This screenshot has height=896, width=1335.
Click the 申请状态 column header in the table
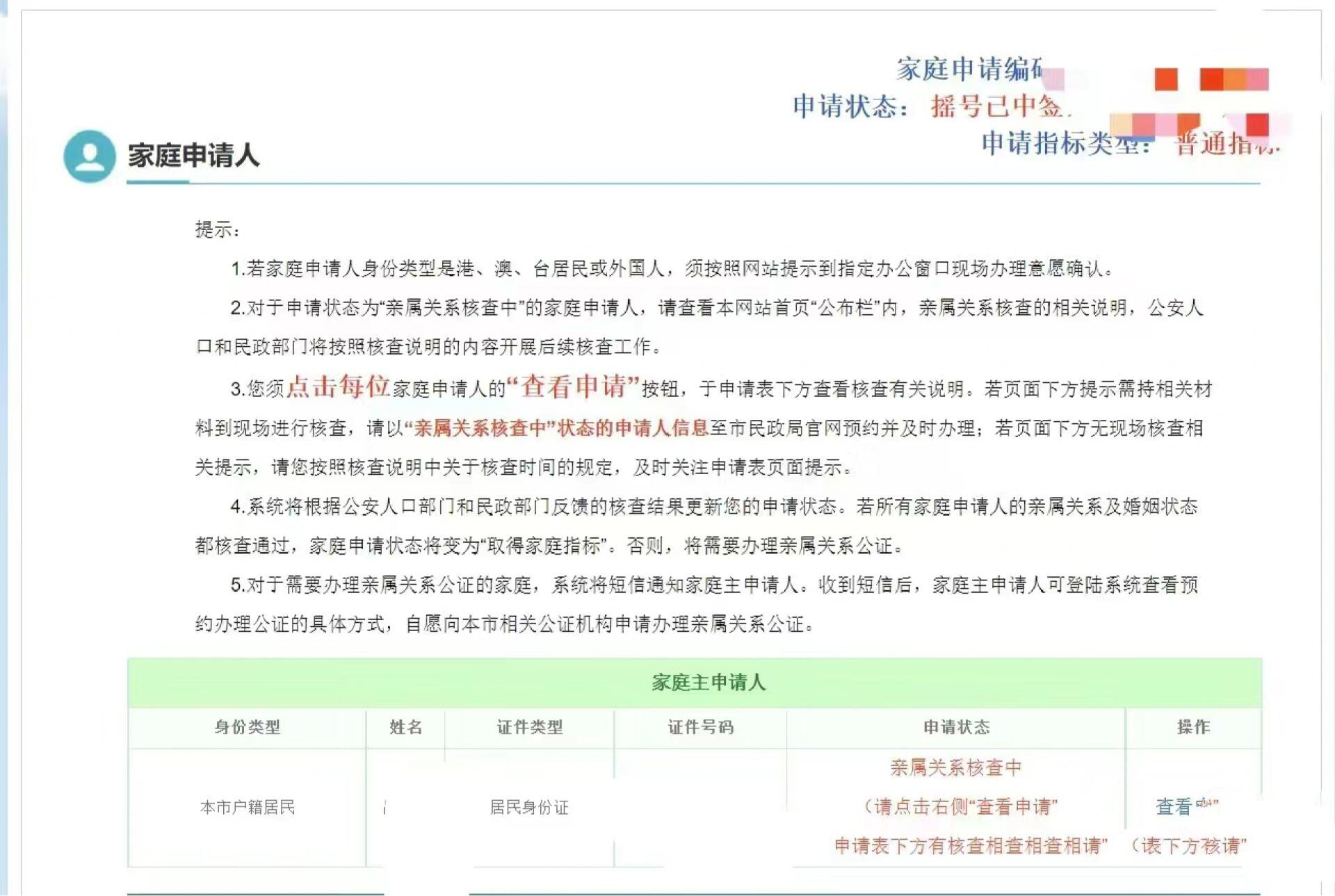pyautogui.click(x=956, y=727)
